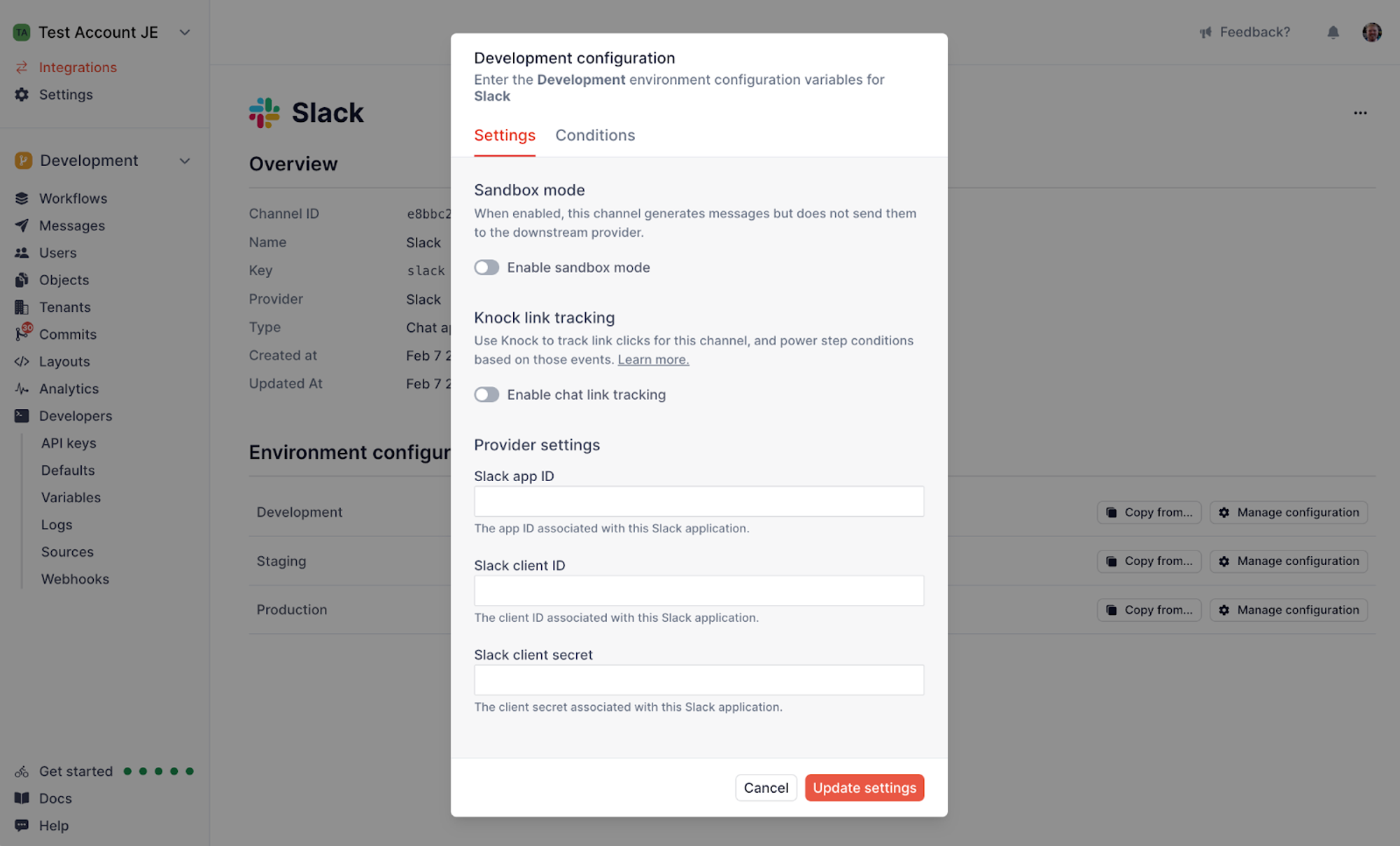Click the Tenants sidebar icon
Screen dimensions: 1400x846
tap(22, 307)
